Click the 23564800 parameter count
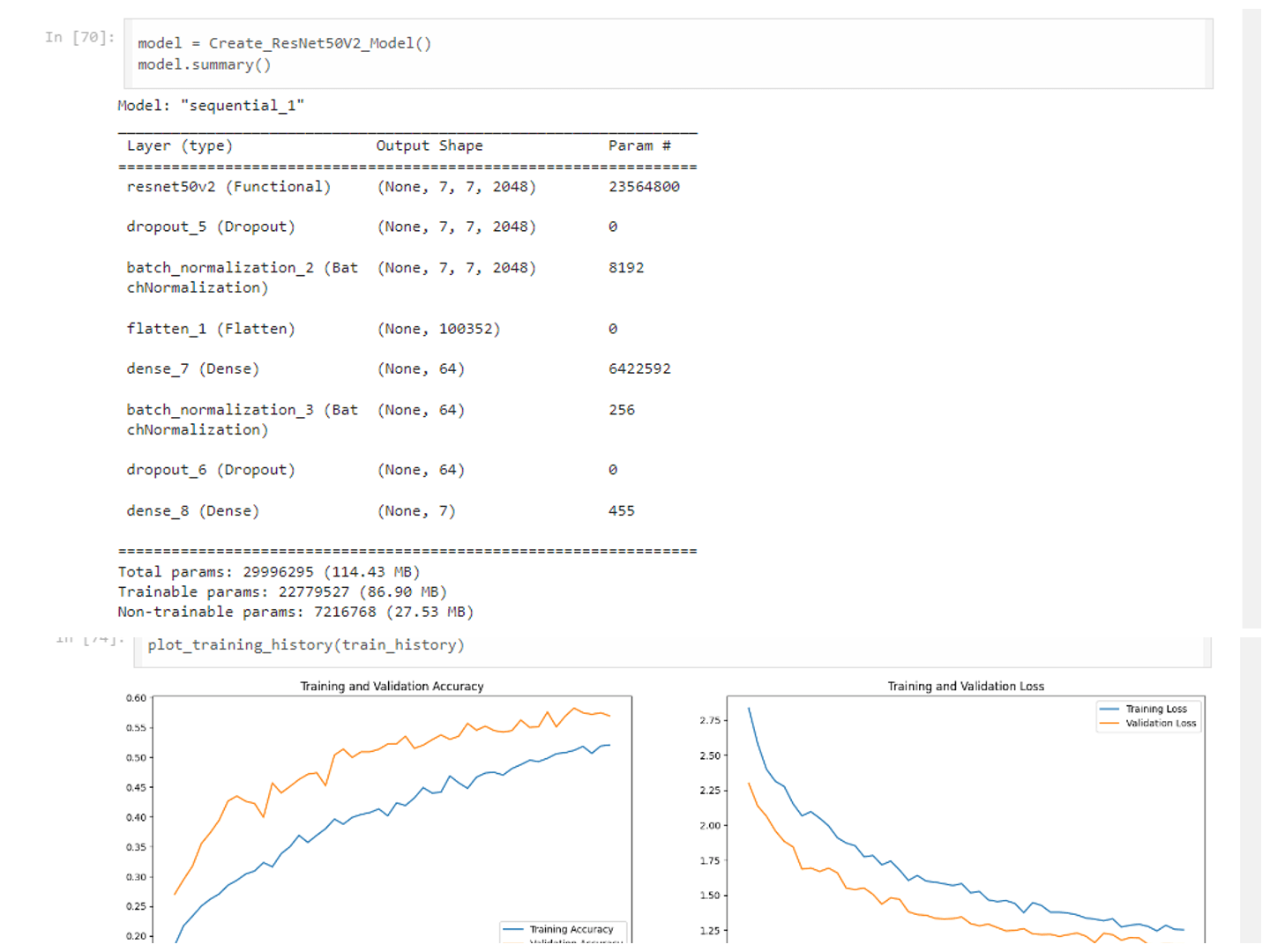Viewport: 1270px width, 952px height. (644, 187)
